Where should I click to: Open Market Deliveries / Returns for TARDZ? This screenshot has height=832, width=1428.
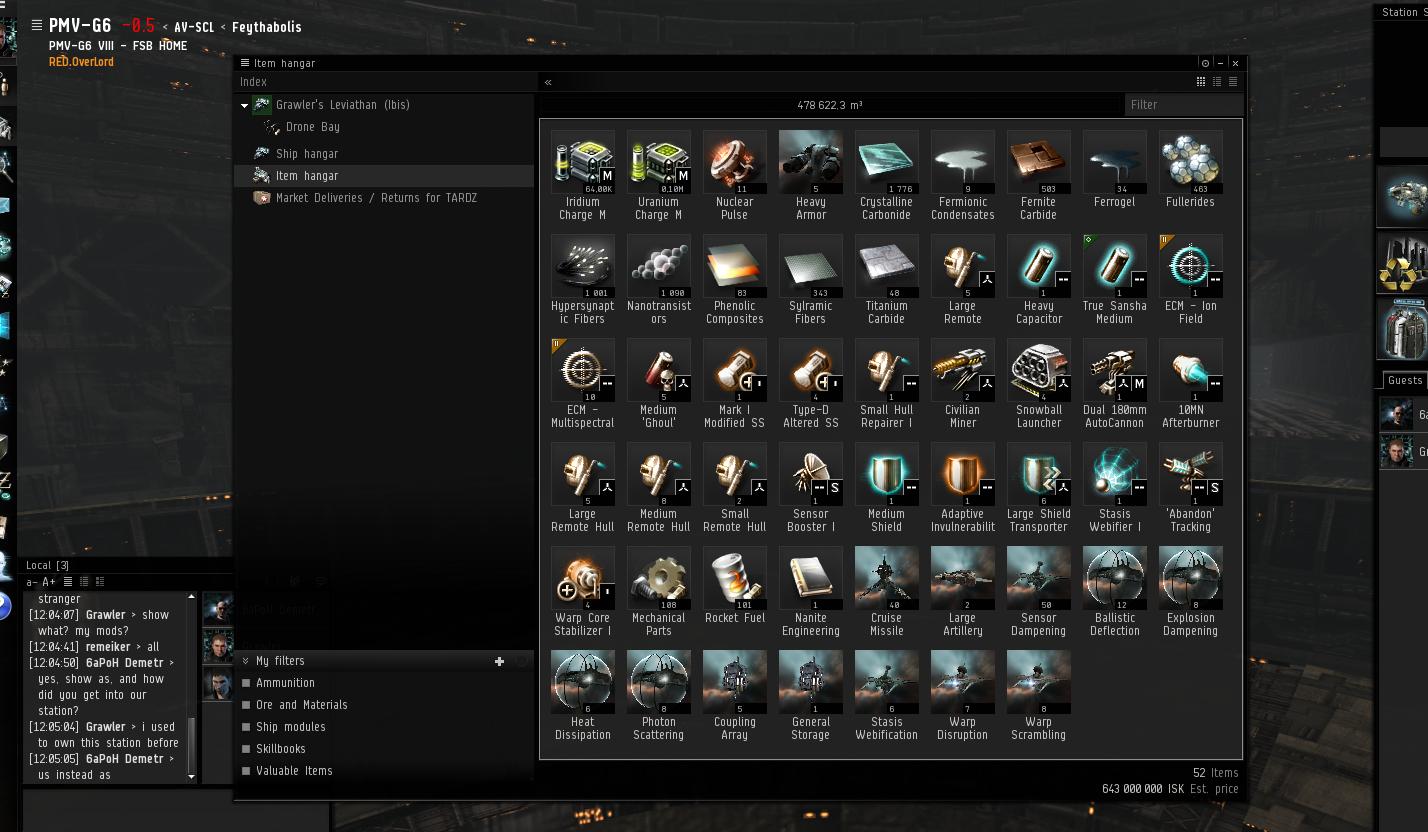(376, 198)
